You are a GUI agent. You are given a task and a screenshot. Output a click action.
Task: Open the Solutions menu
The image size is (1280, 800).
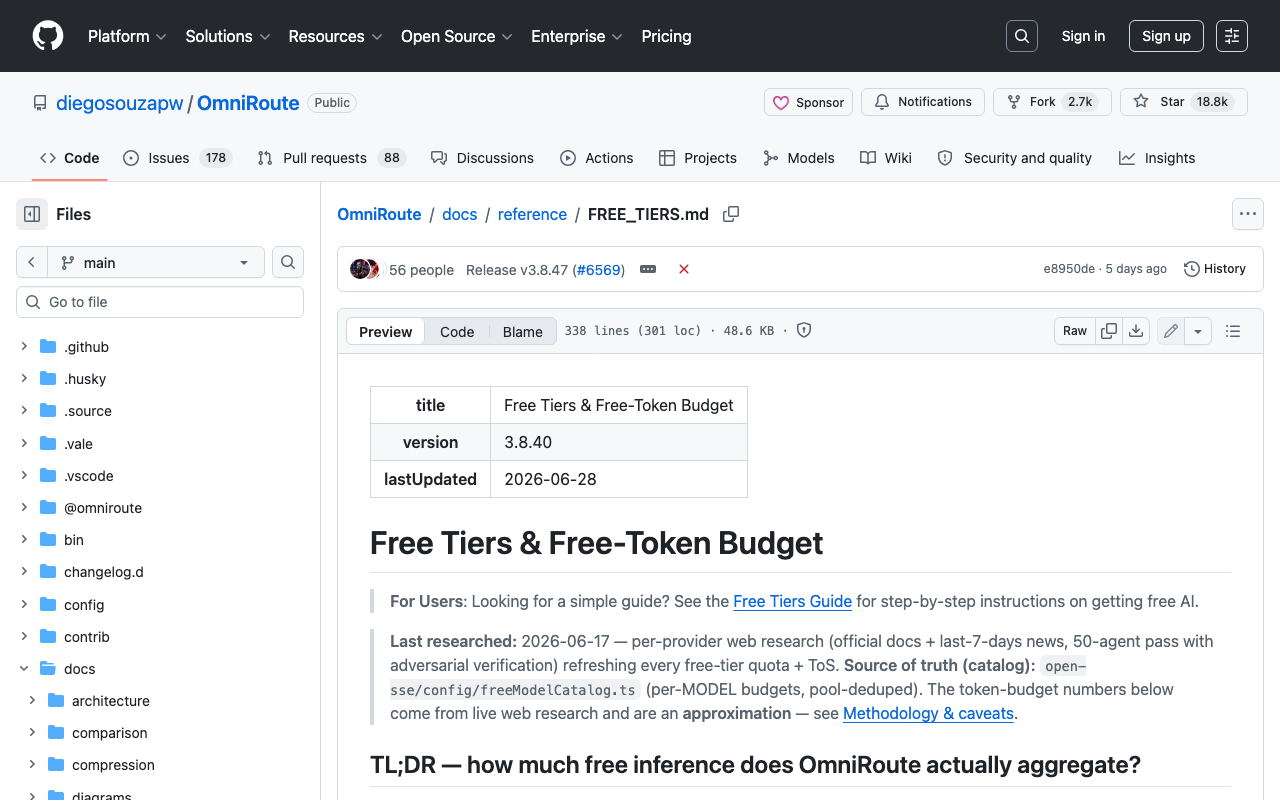click(x=228, y=36)
